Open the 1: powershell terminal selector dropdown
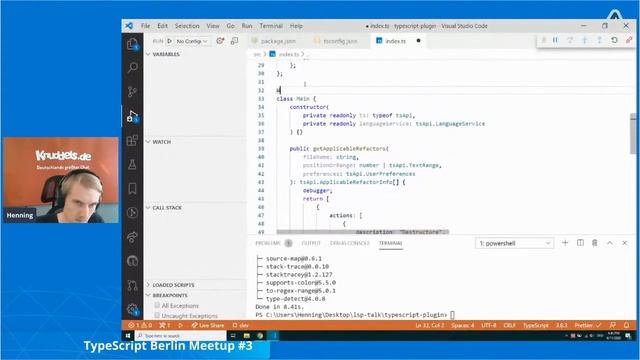The image size is (640, 360). pos(514,243)
